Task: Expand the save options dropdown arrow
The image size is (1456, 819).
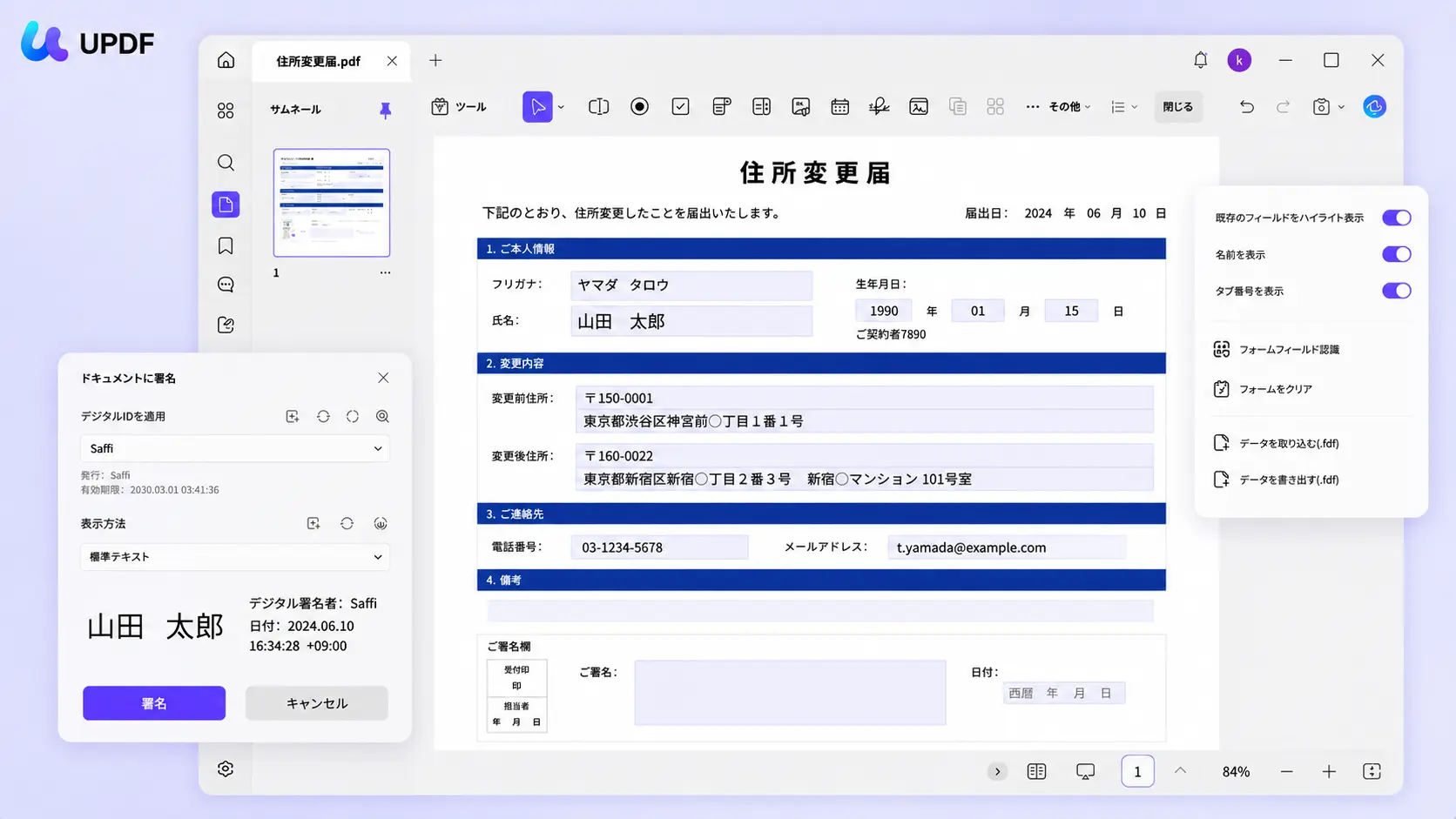Action: tap(1341, 107)
